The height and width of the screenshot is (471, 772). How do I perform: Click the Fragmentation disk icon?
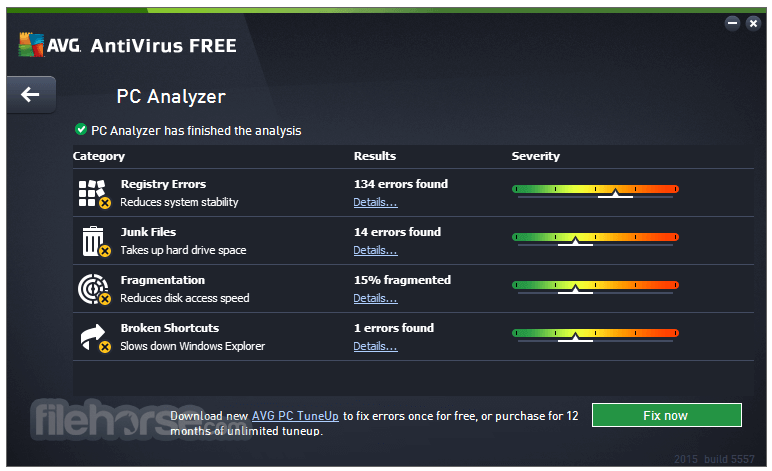[x=94, y=289]
